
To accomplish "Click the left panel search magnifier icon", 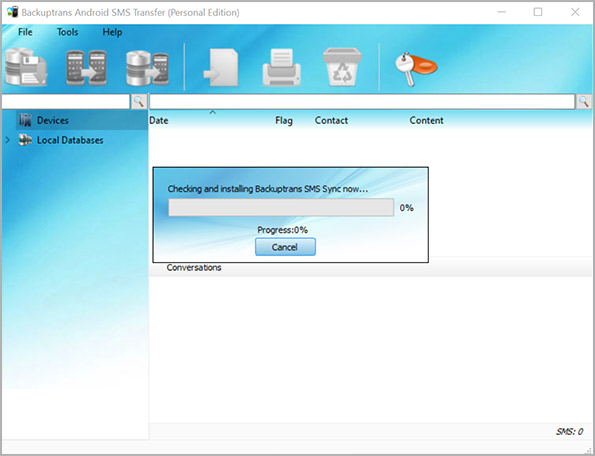I will click(139, 102).
